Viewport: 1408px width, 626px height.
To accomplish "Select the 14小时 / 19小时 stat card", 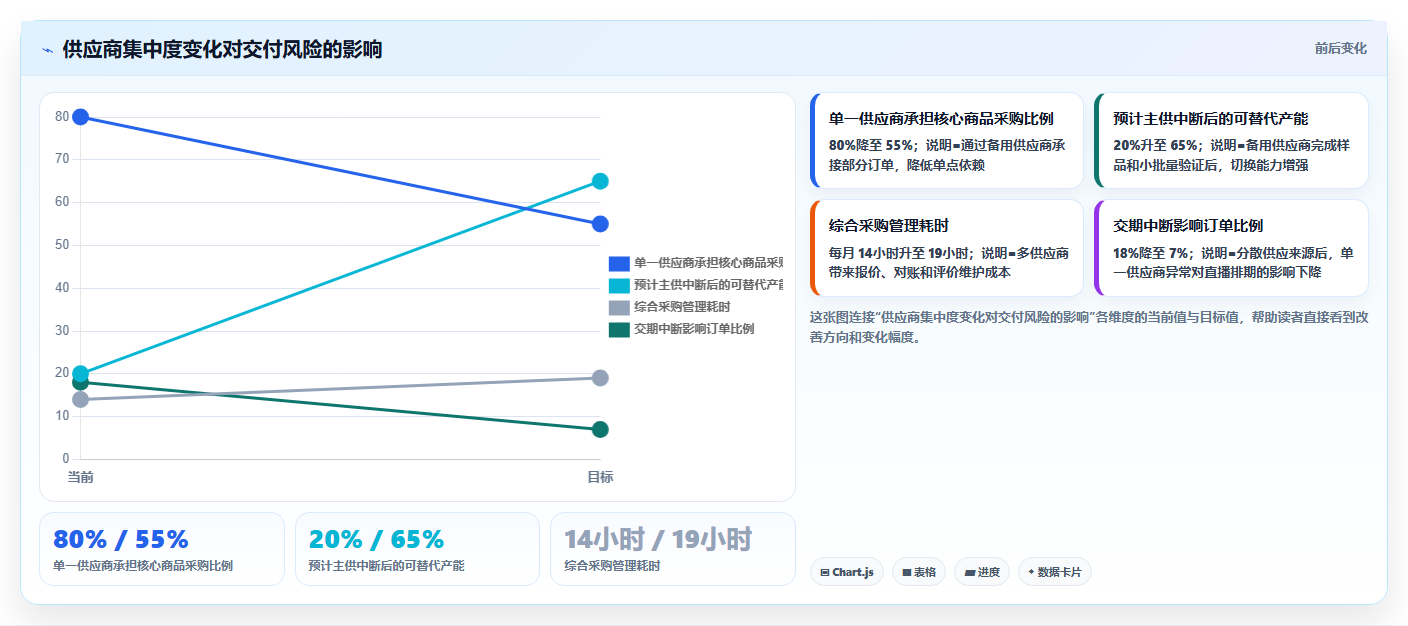I will pos(673,549).
